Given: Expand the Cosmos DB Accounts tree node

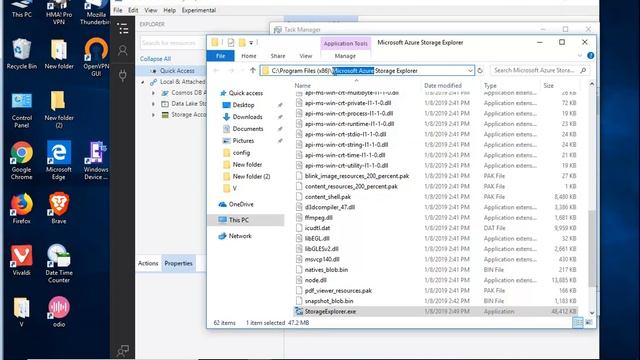Looking at the screenshot, I should click(x=153, y=93).
